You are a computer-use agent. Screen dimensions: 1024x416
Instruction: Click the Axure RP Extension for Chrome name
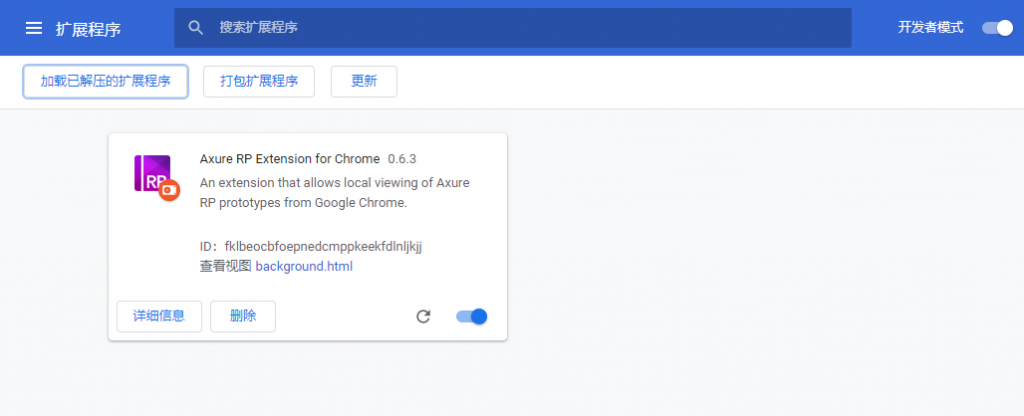pyautogui.click(x=290, y=159)
